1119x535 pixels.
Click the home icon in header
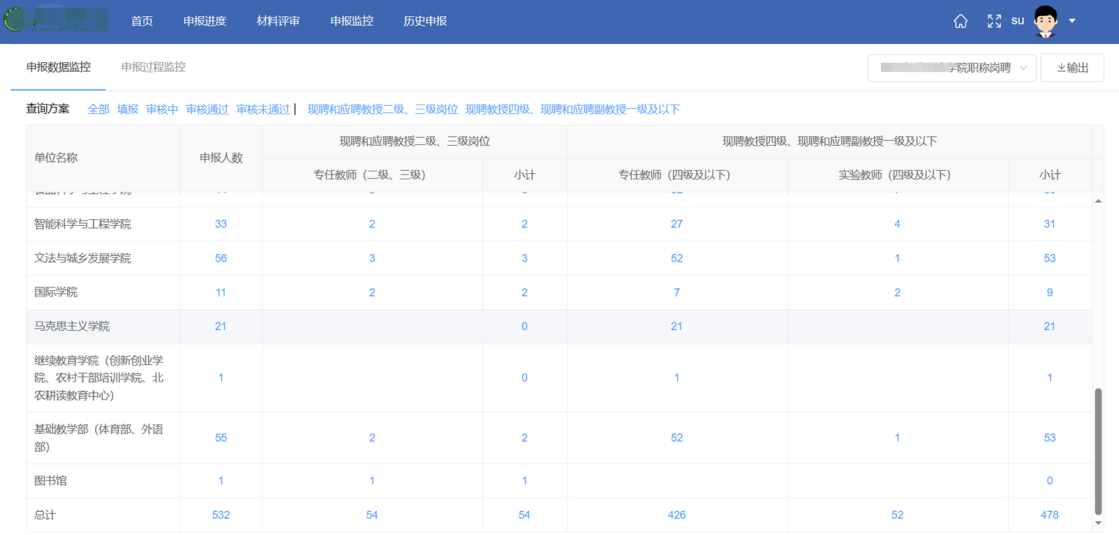pos(960,21)
